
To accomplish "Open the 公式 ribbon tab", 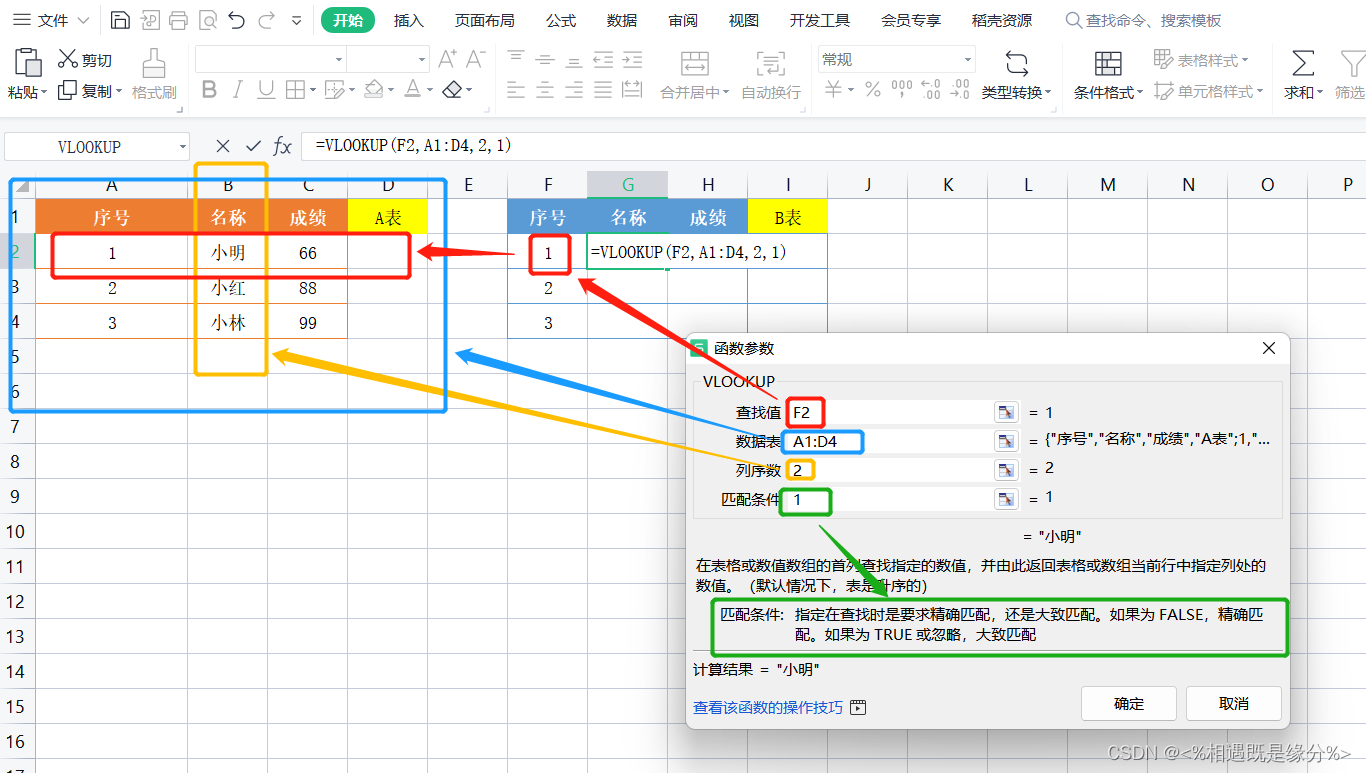I will click(561, 20).
